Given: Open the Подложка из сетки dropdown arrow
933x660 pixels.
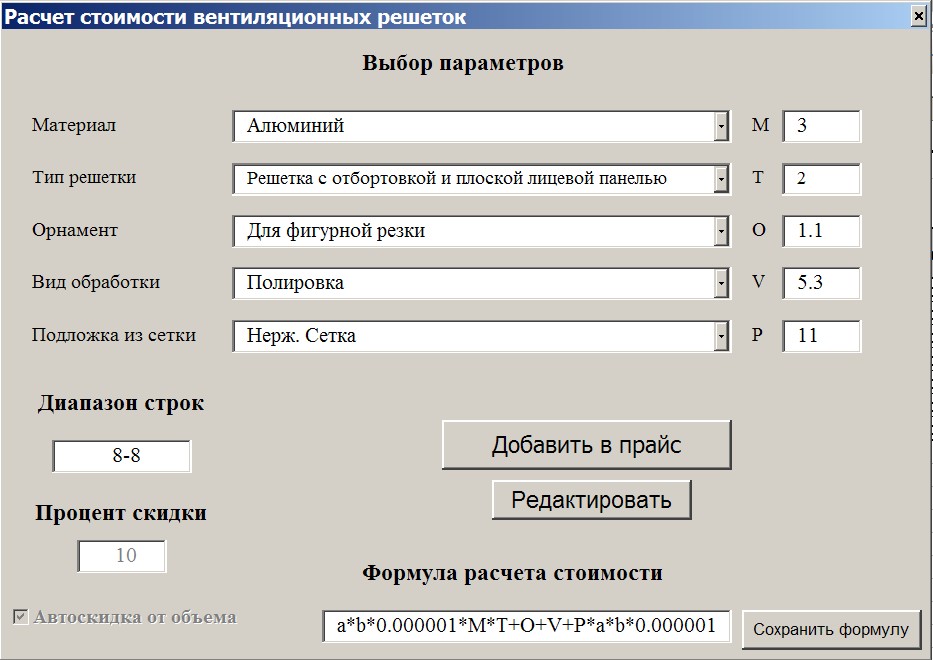Looking at the screenshot, I should (x=721, y=336).
